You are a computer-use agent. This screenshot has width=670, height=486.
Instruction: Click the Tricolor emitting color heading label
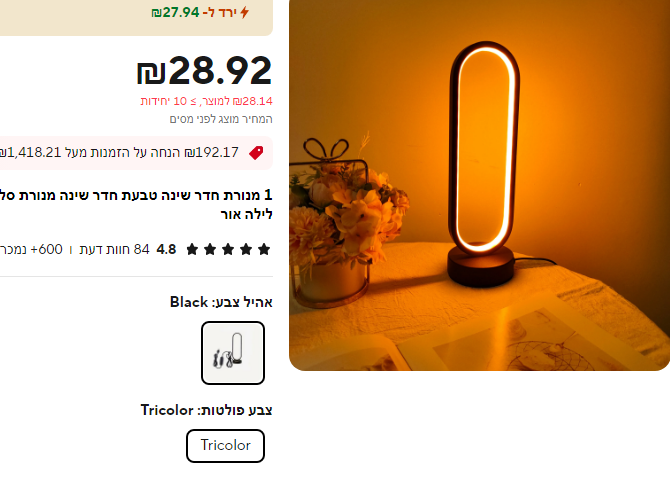pyautogui.click(x=206, y=410)
